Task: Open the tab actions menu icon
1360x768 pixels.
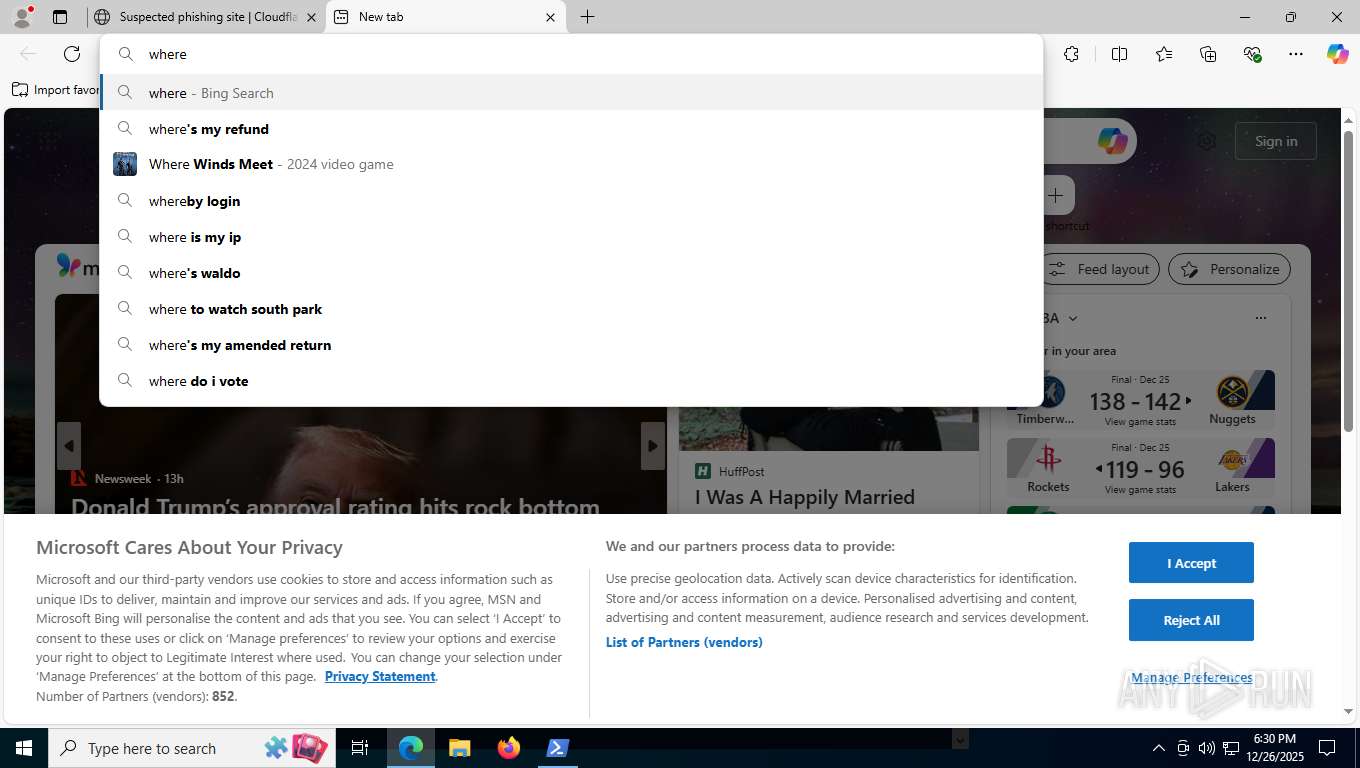Action: (60, 17)
